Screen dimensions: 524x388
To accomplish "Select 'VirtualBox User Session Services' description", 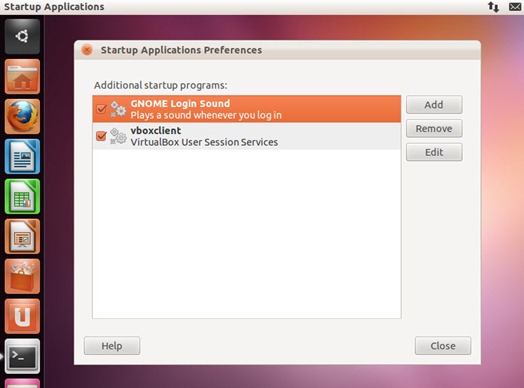I will 204,142.
